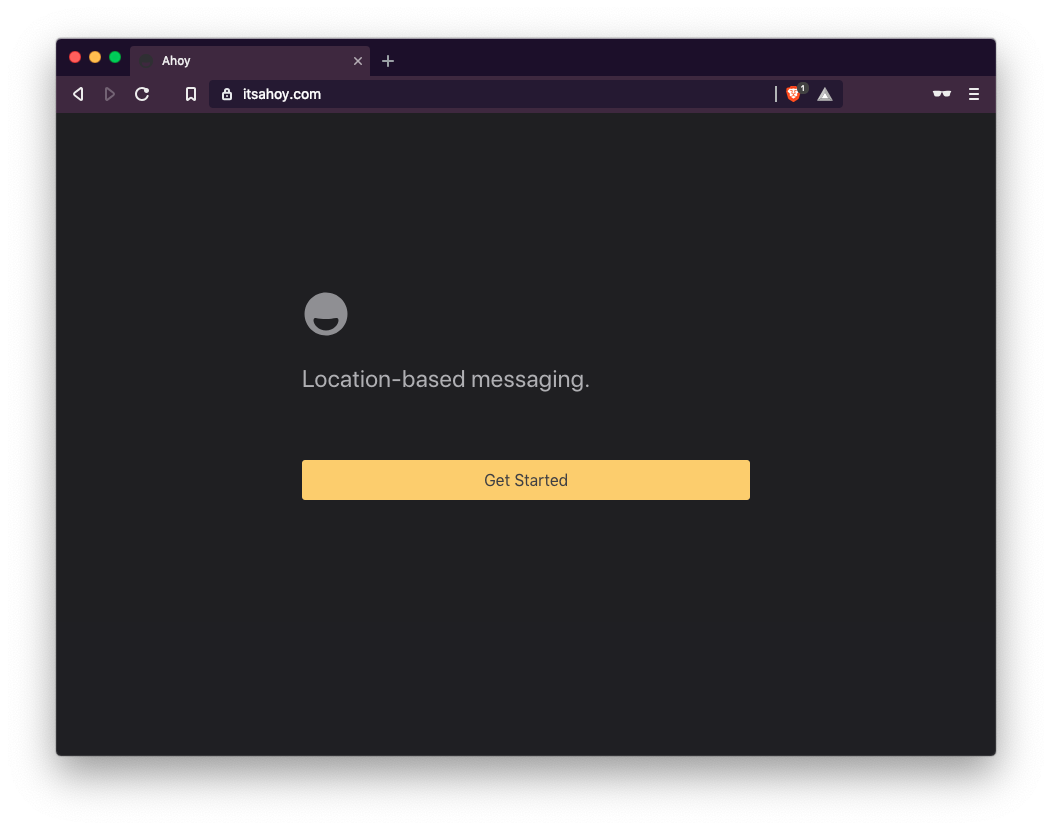This screenshot has width=1052, height=830.
Task: Click the Get Started button
Action: click(525, 480)
